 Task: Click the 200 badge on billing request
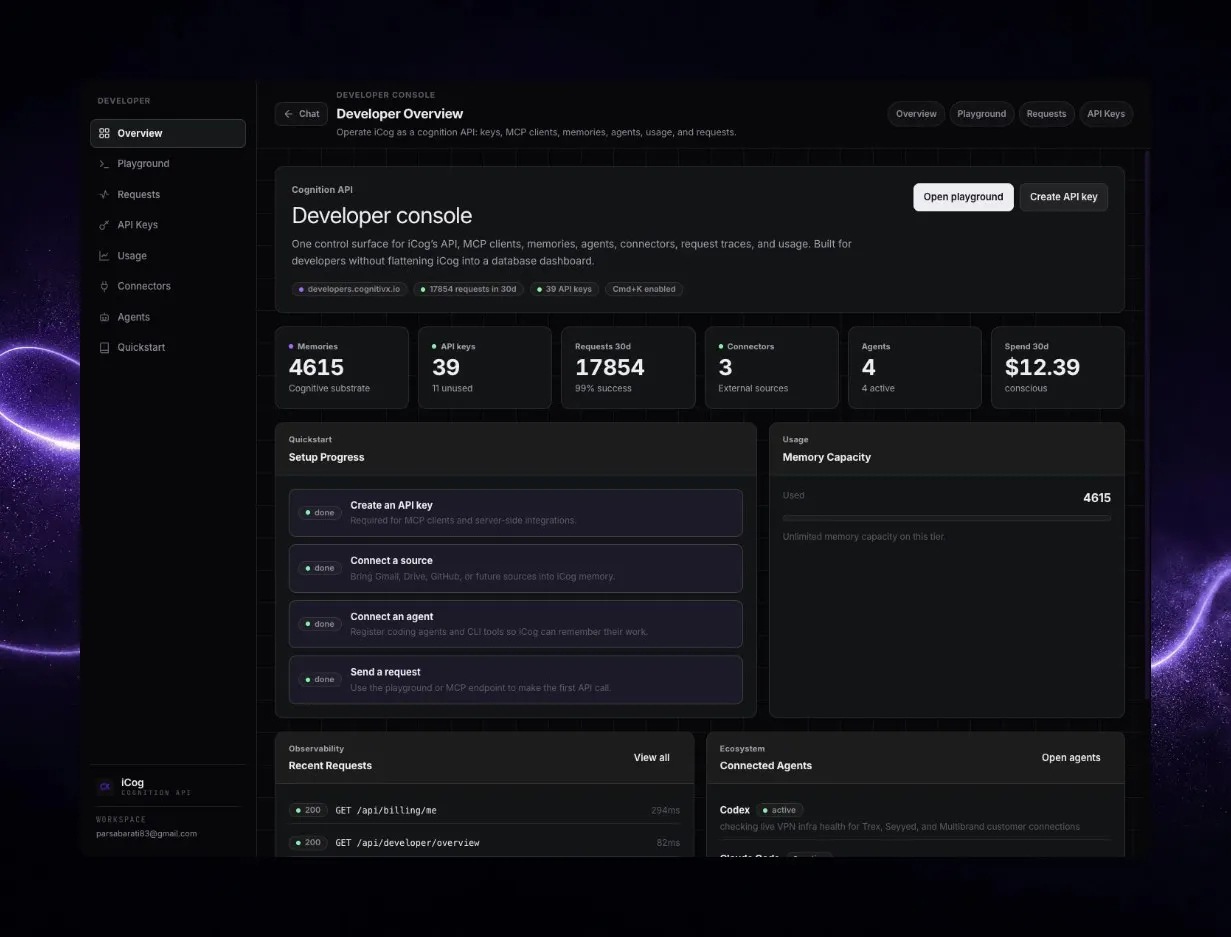[x=308, y=810]
